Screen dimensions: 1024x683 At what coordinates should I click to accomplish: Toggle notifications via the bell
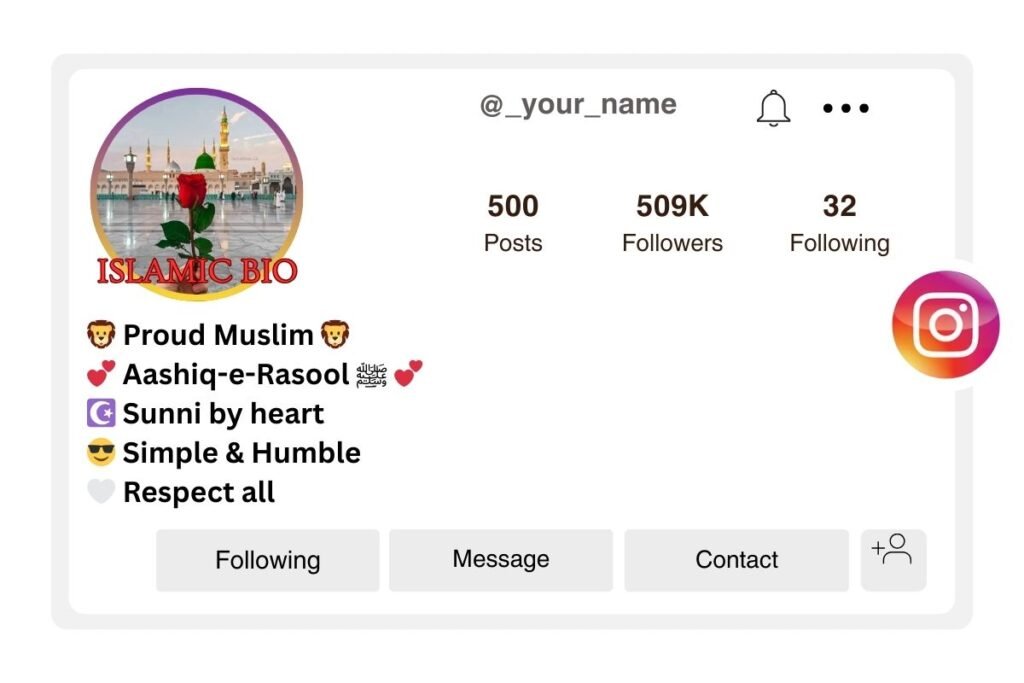(x=772, y=108)
